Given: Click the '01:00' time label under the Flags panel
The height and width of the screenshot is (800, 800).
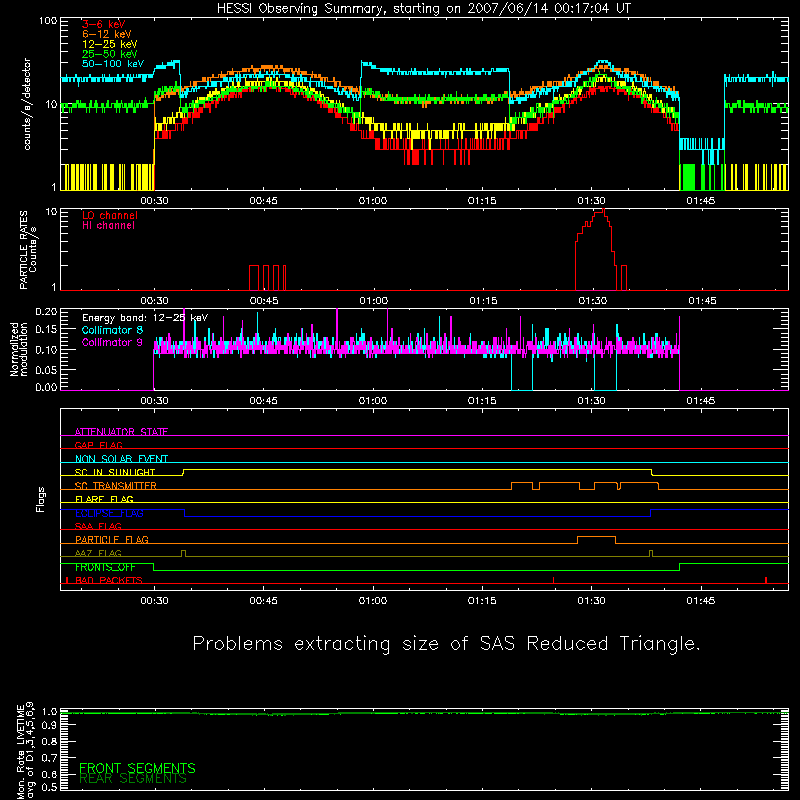Looking at the screenshot, I should (x=373, y=601).
